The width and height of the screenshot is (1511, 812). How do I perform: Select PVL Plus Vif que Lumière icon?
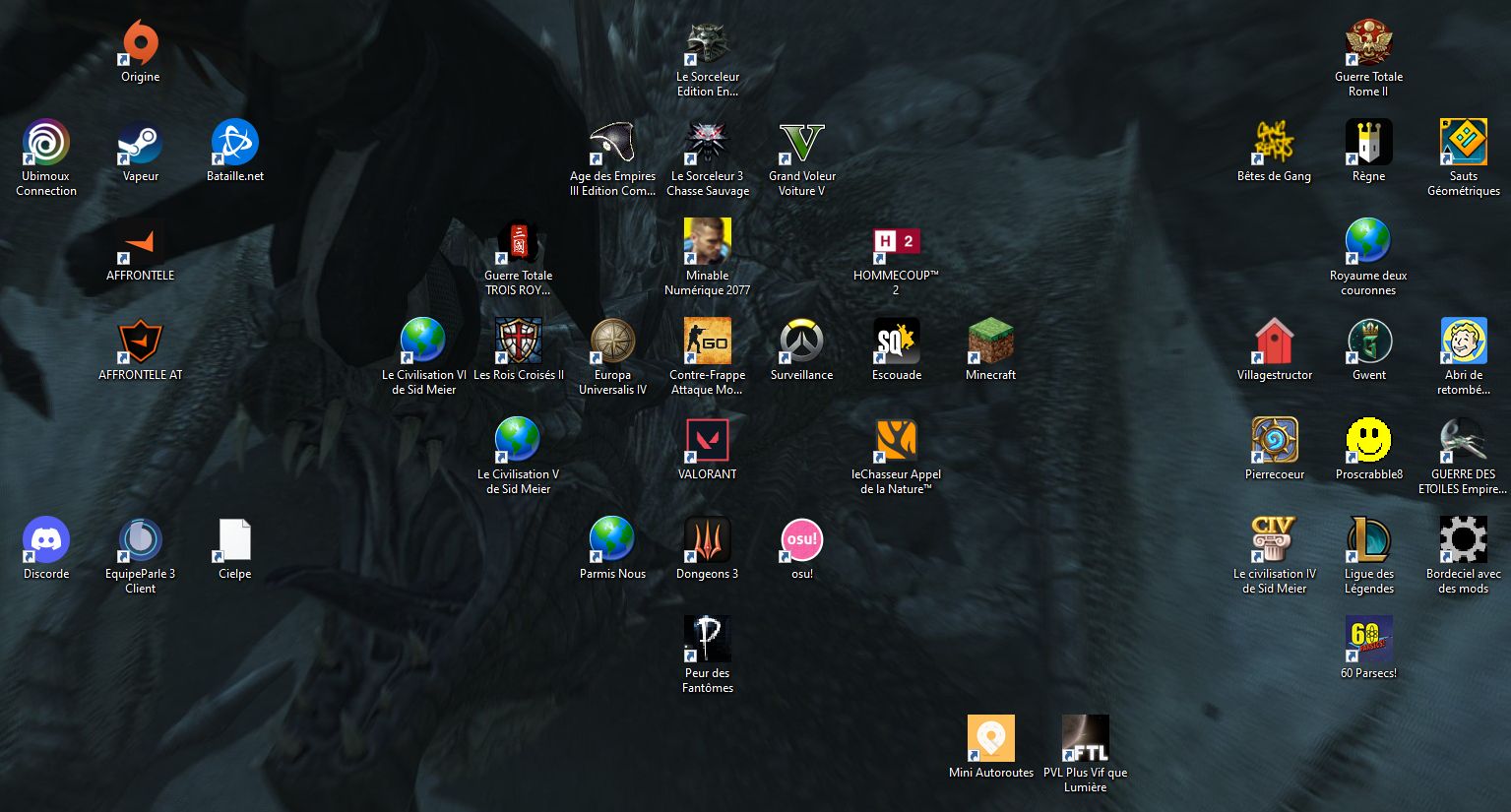[x=1086, y=739]
